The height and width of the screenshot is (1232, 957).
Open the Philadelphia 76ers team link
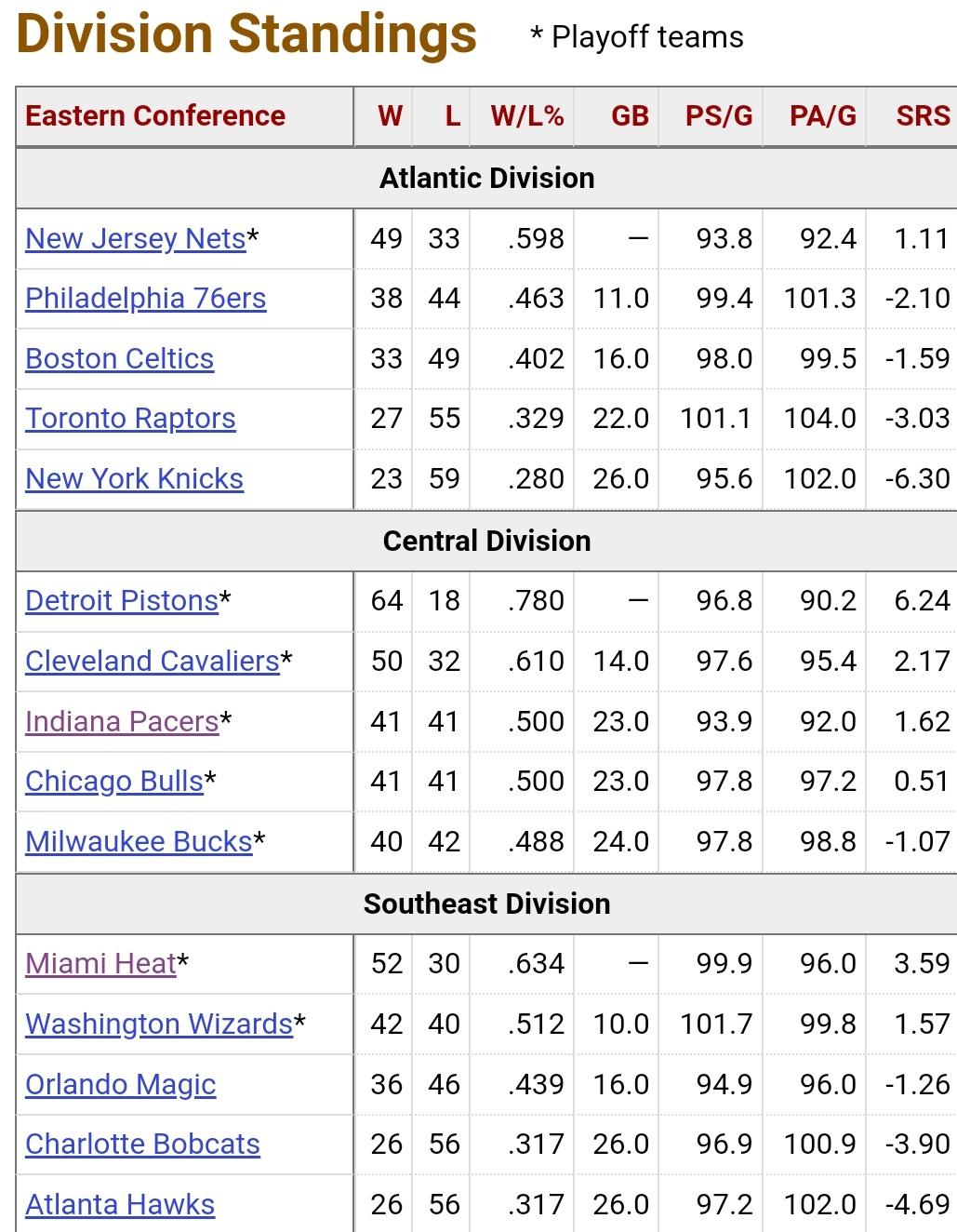tap(145, 298)
